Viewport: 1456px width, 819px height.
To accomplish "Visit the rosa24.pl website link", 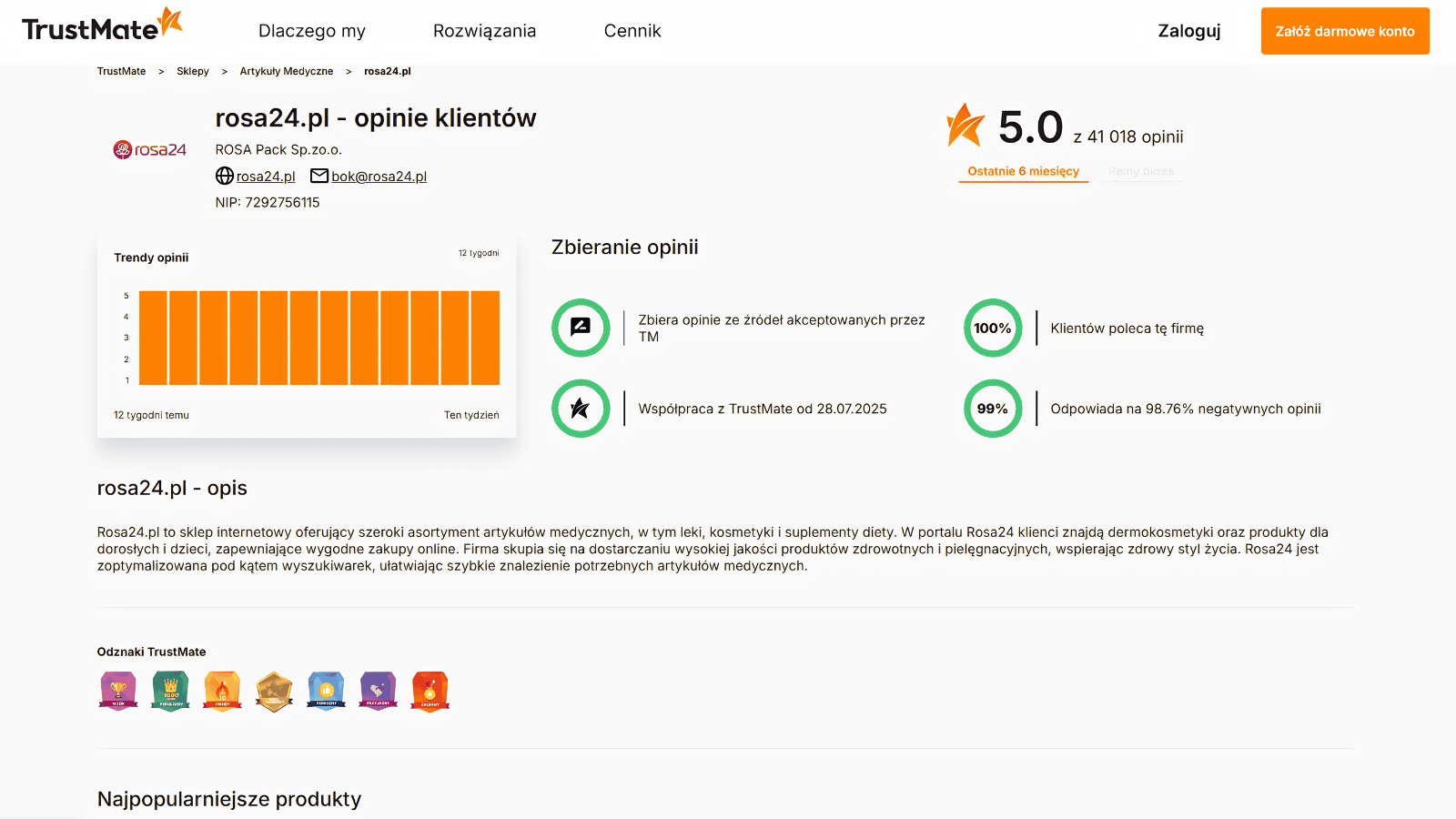I will (x=266, y=177).
